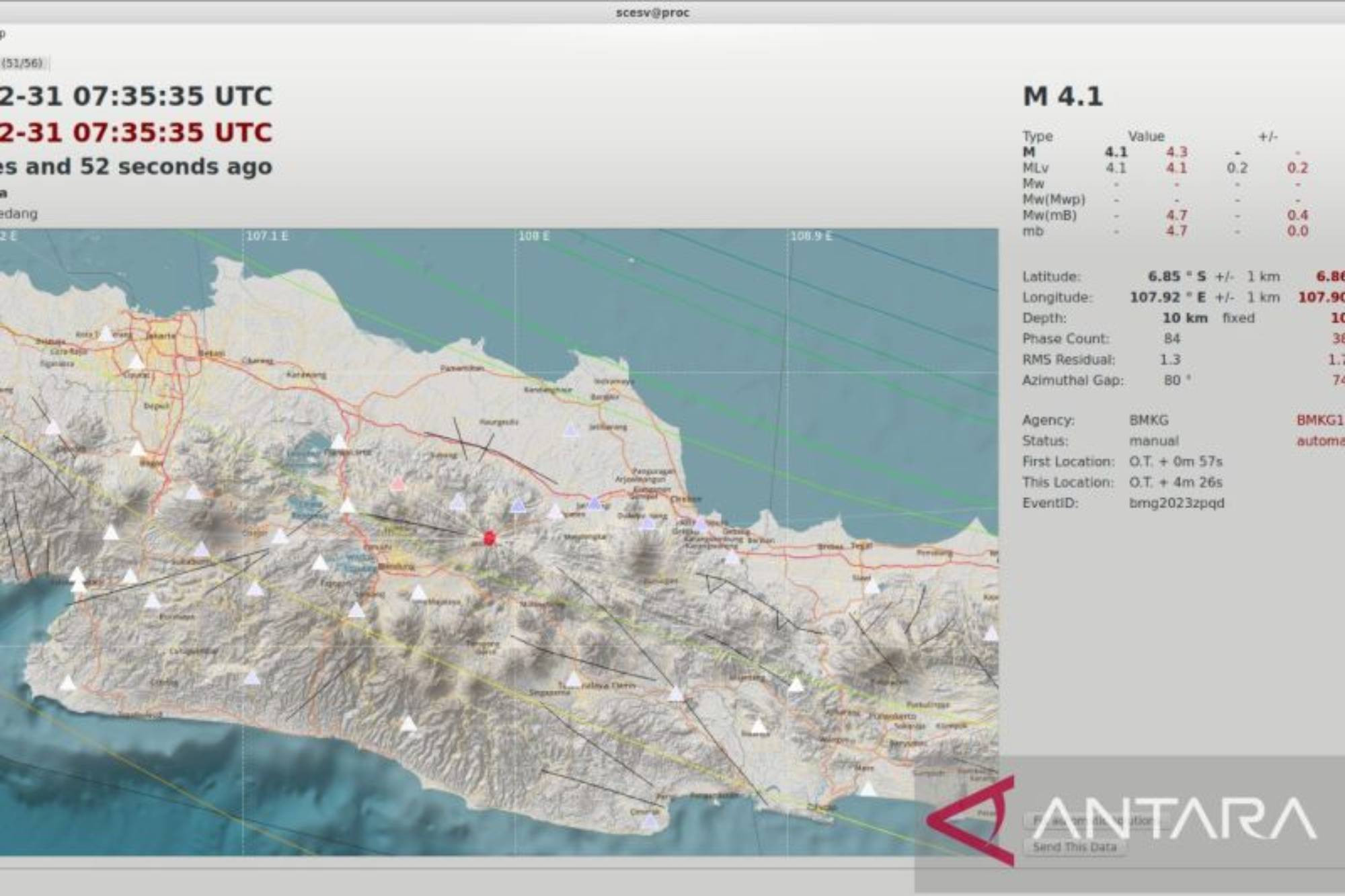The width and height of the screenshot is (1345, 896).
Task: Click the Agency value BMKG
Action: (1149, 420)
